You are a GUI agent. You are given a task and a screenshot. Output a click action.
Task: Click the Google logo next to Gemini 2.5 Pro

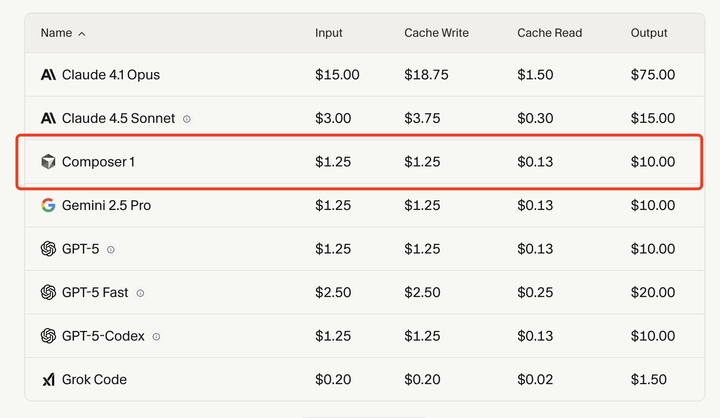tap(48, 205)
